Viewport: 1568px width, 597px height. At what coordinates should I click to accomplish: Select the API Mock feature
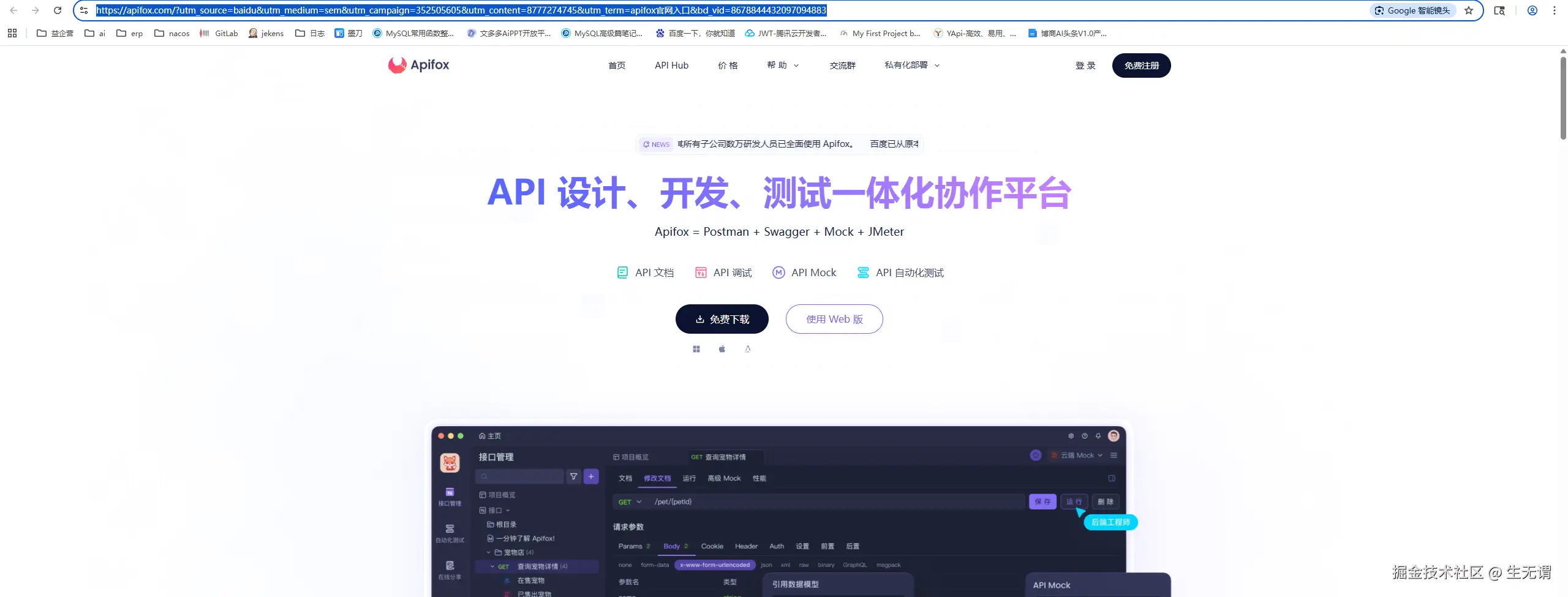(804, 272)
